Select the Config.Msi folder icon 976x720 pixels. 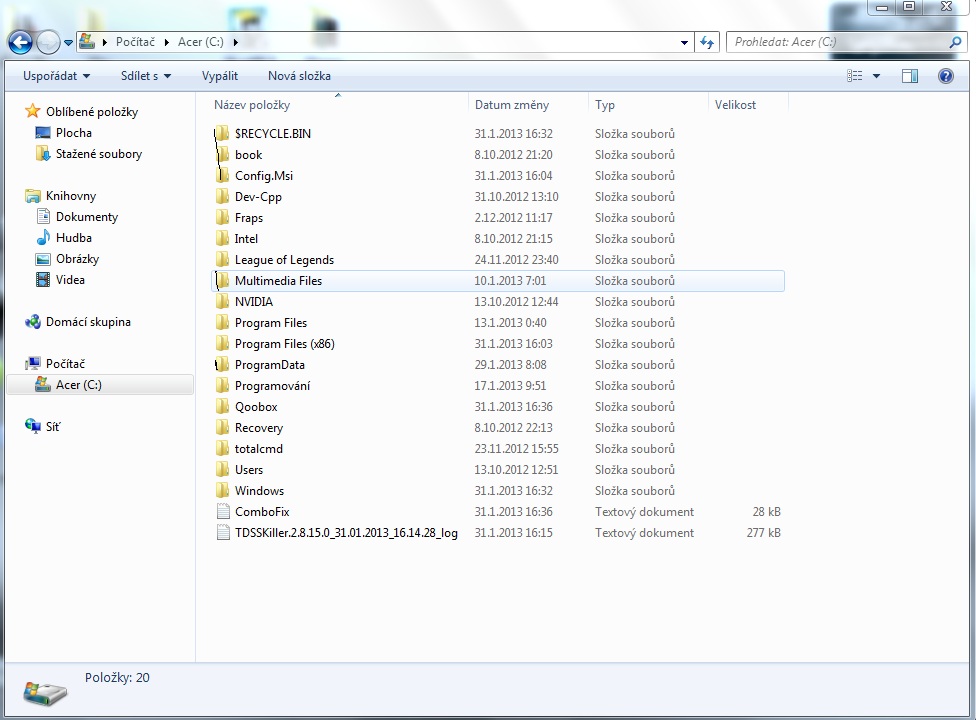[222, 175]
